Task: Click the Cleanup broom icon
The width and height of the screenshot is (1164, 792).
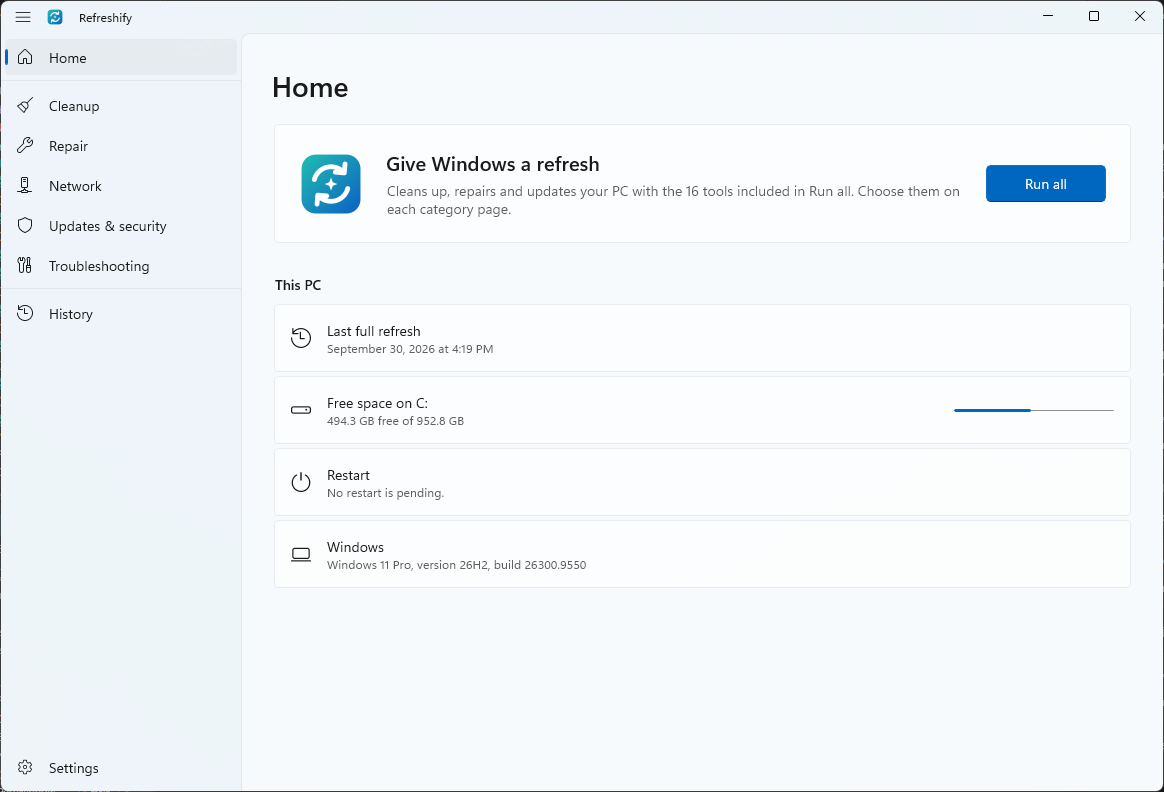Action: [x=25, y=105]
